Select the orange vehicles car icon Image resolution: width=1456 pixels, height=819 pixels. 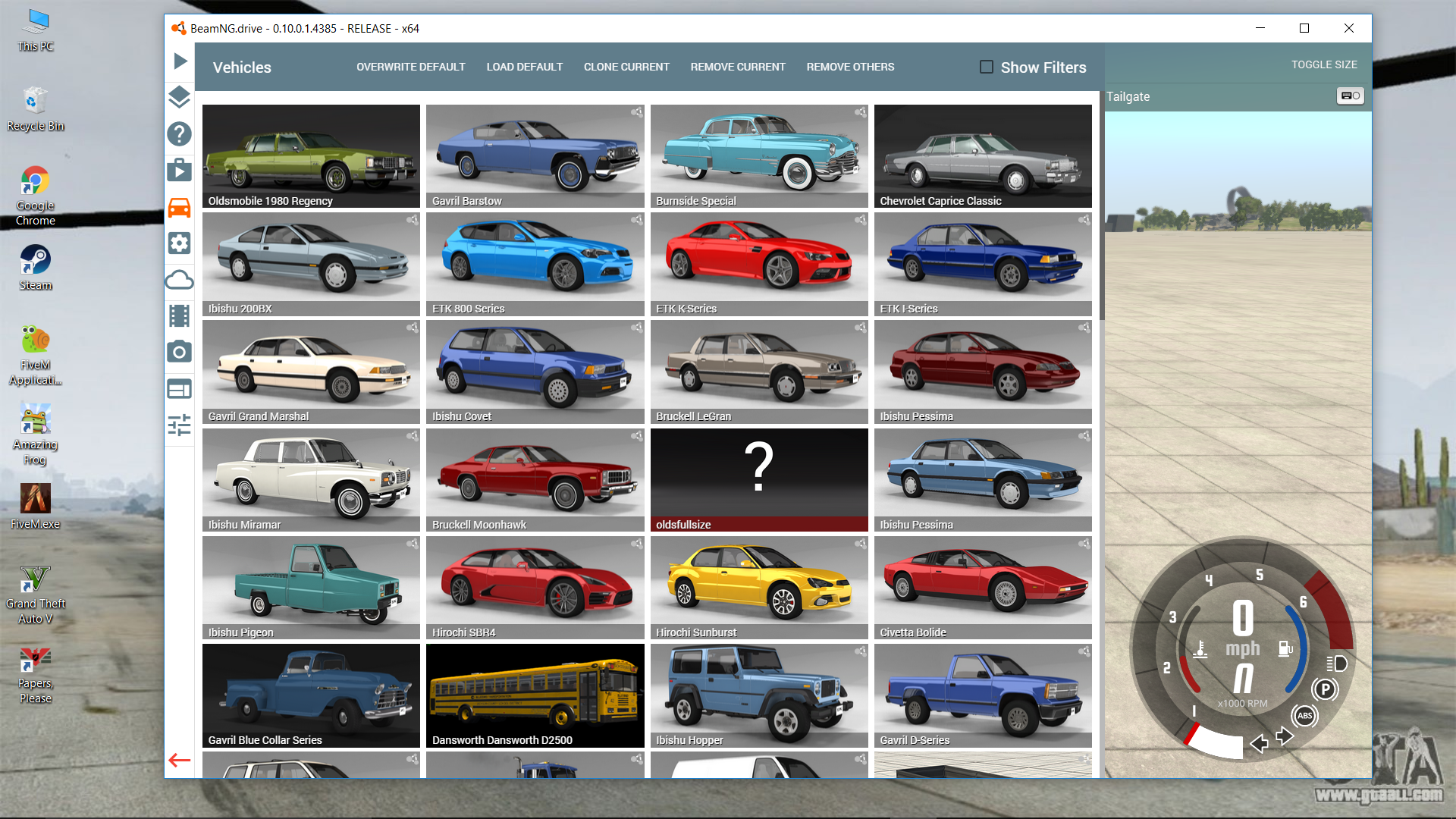179,208
